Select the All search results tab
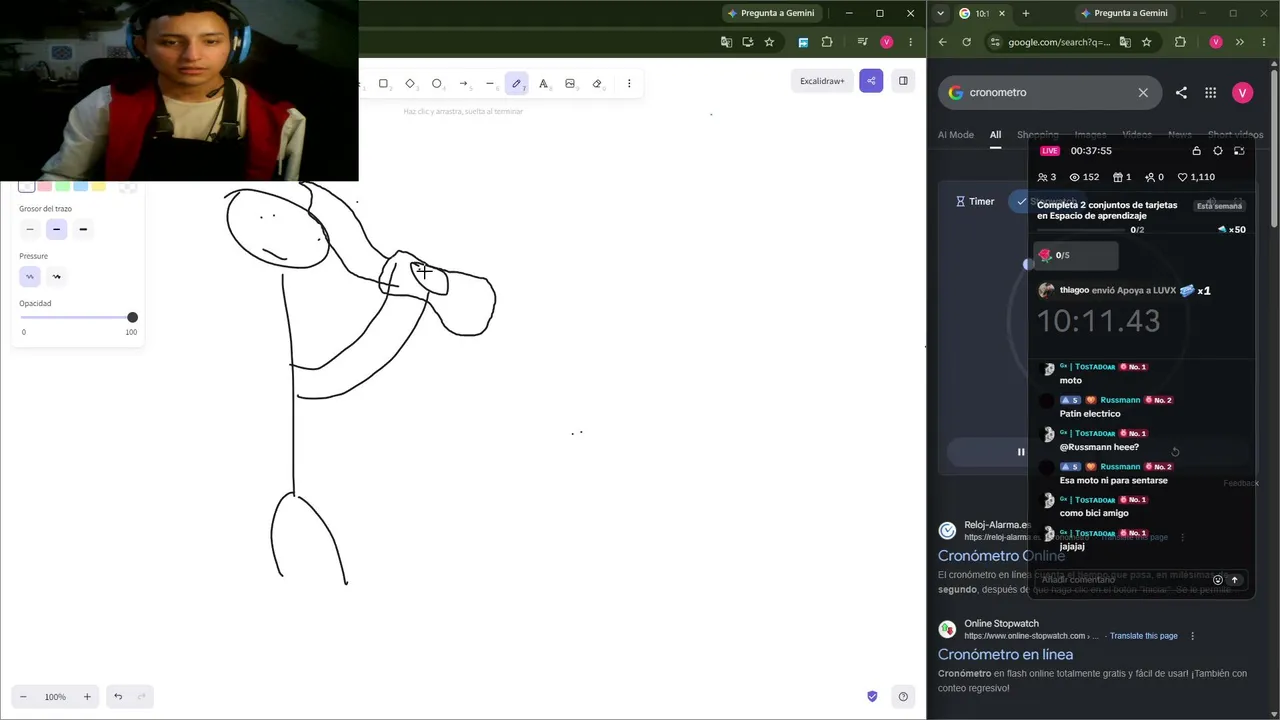Image resolution: width=1280 pixels, height=720 pixels. tap(995, 135)
